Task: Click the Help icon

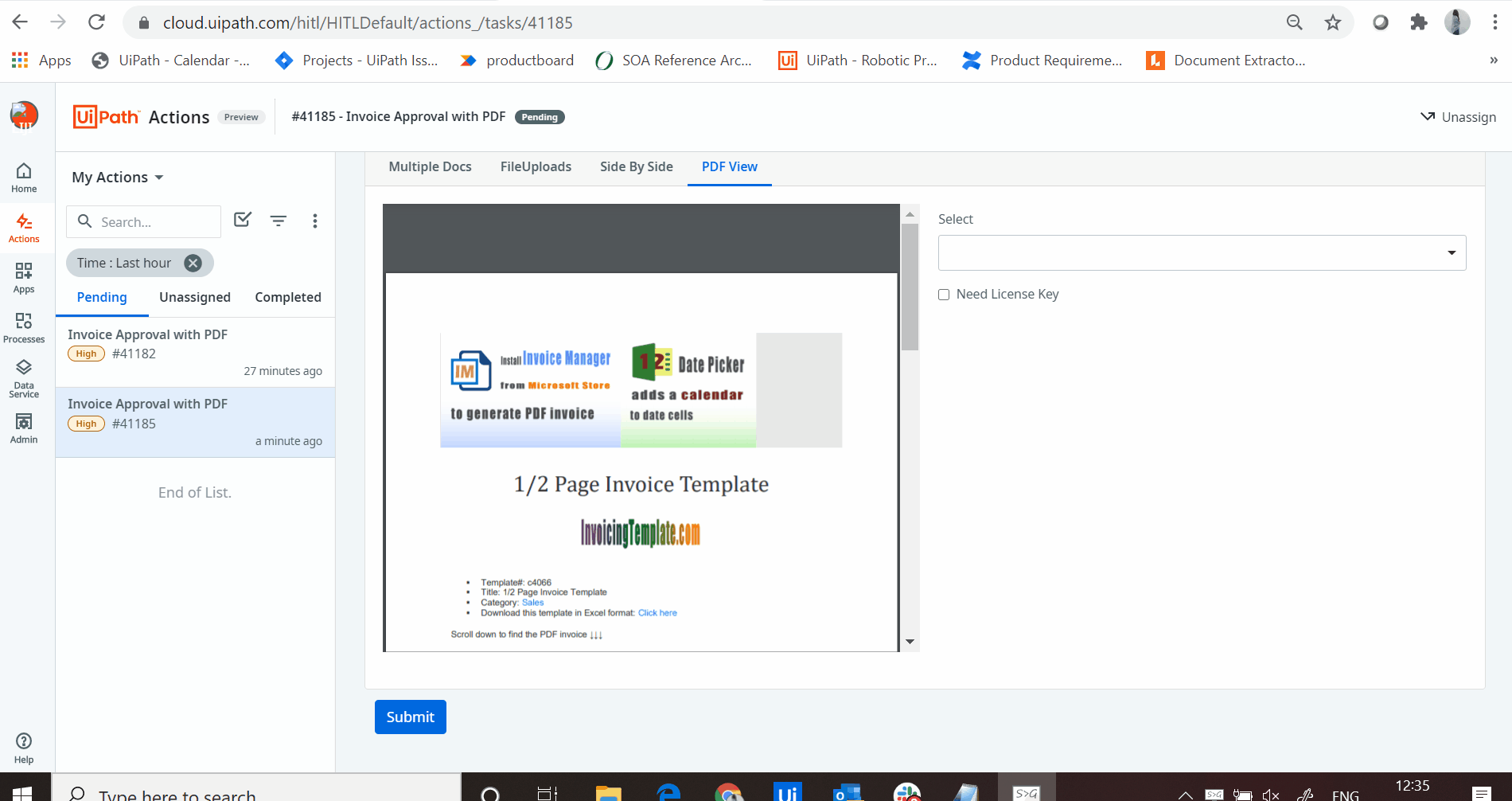Action: [24, 747]
